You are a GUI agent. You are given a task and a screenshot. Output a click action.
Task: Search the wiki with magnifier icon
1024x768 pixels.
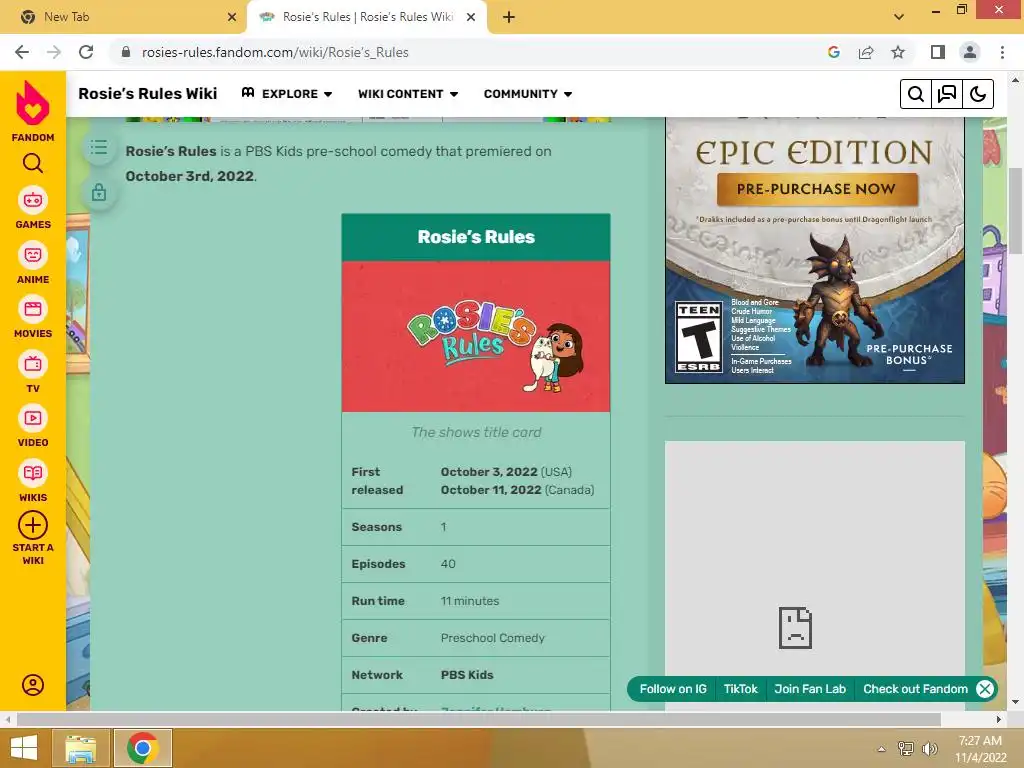pyautogui.click(x=916, y=94)
